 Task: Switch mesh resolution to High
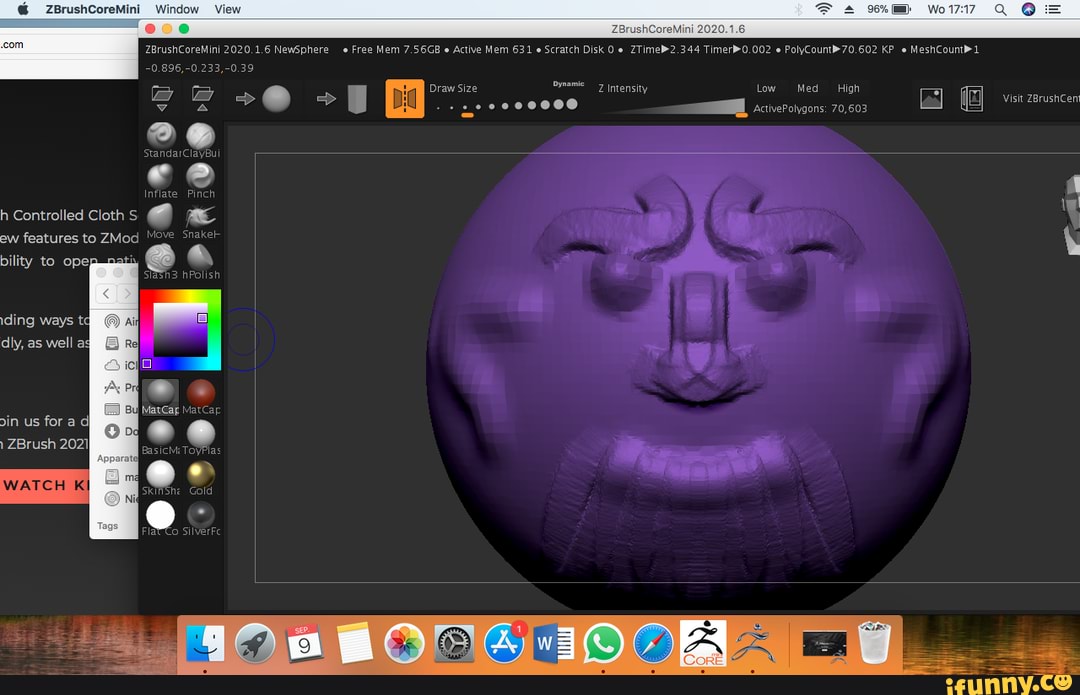click(848, 88)
